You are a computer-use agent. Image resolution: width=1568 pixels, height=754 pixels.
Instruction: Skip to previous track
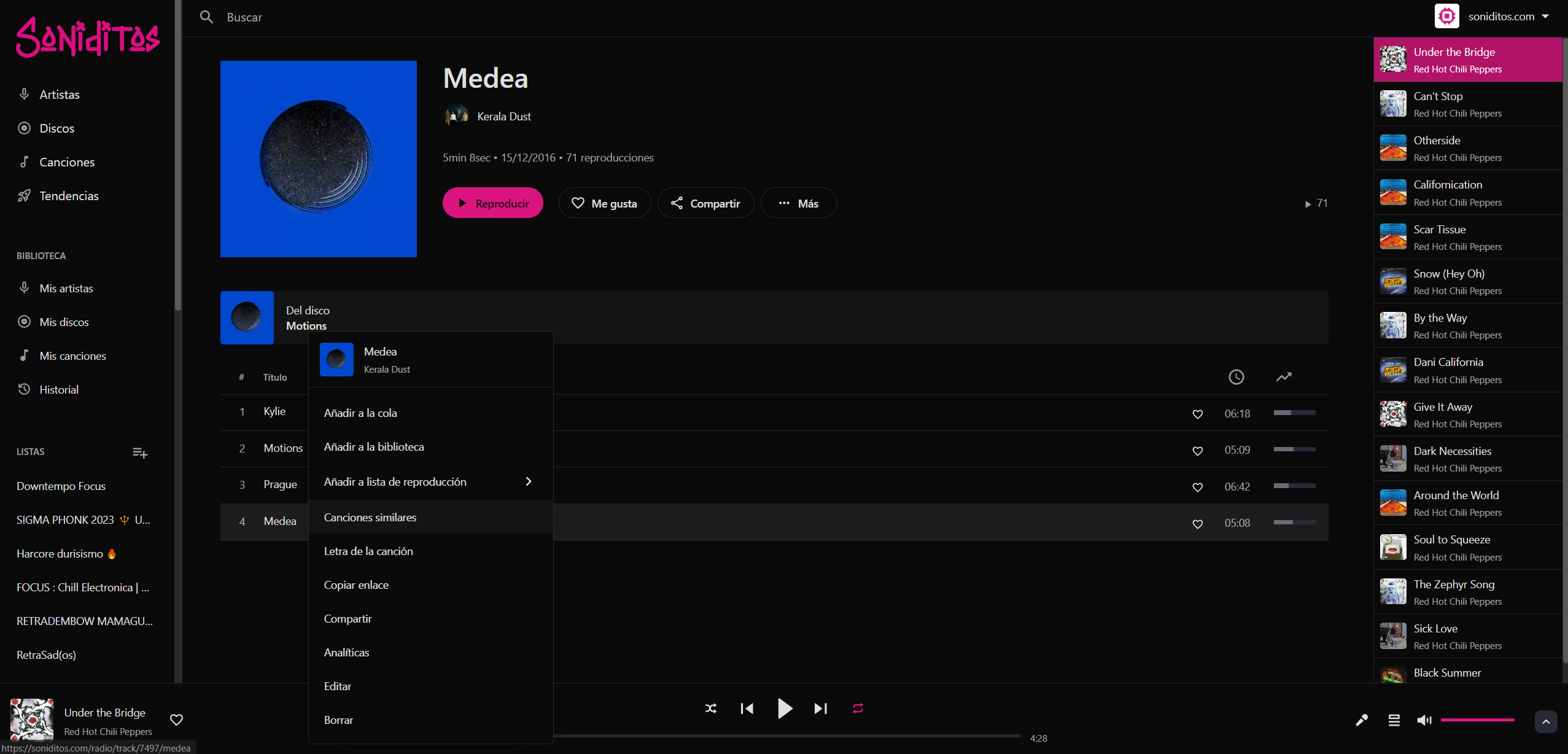point(747,709)
